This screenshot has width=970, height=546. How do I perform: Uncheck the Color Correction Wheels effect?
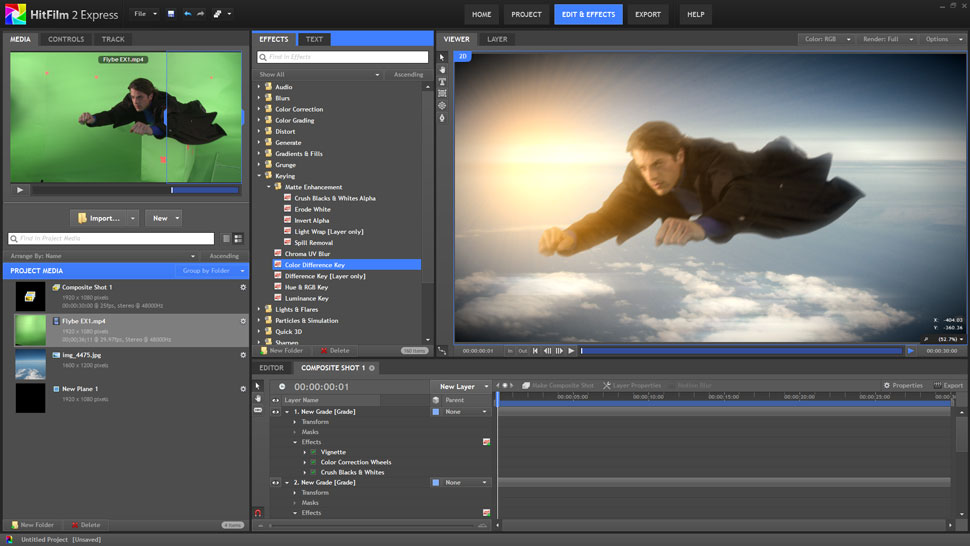(313, 462)
